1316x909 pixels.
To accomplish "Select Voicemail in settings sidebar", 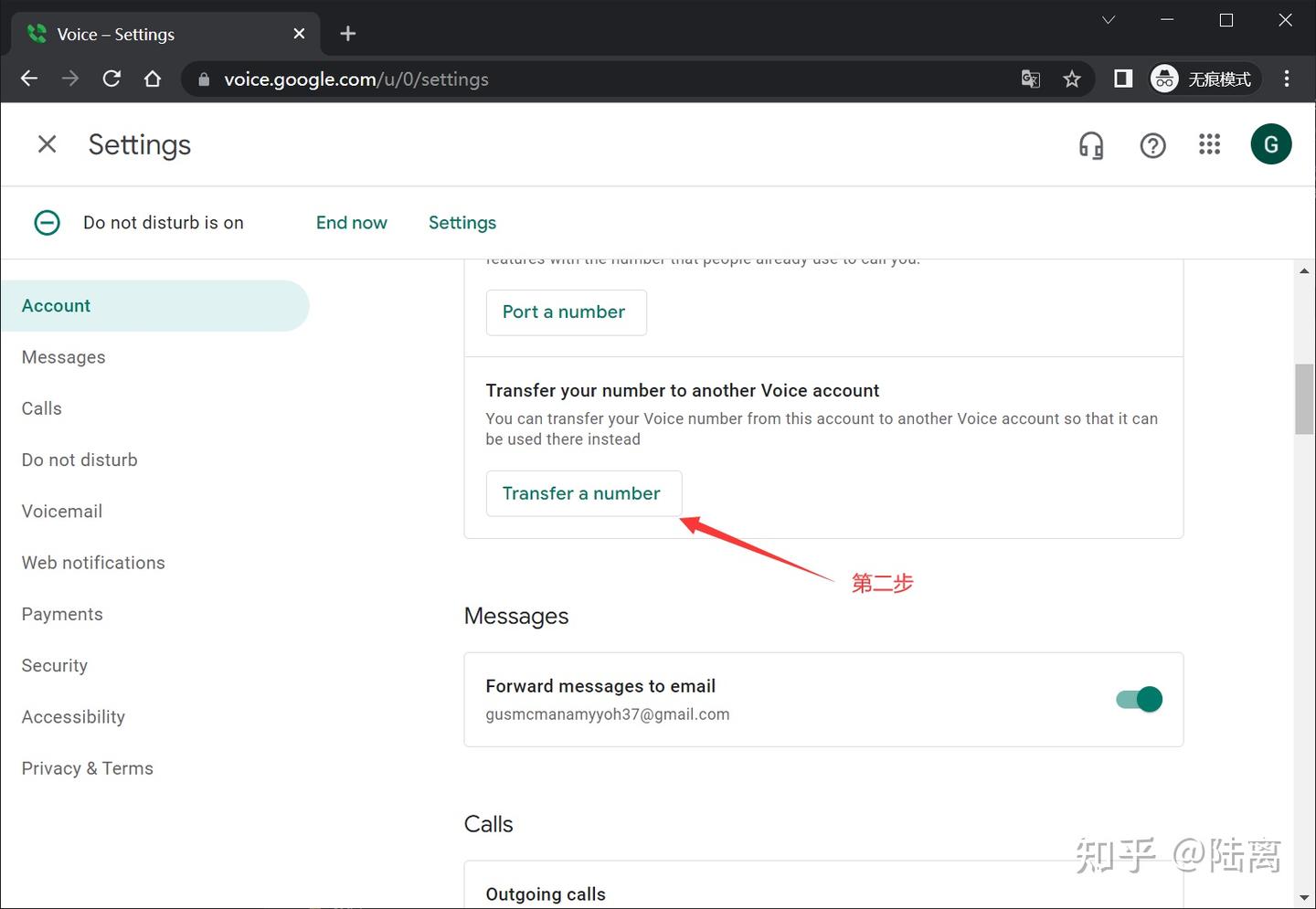I will click(62, 512).
